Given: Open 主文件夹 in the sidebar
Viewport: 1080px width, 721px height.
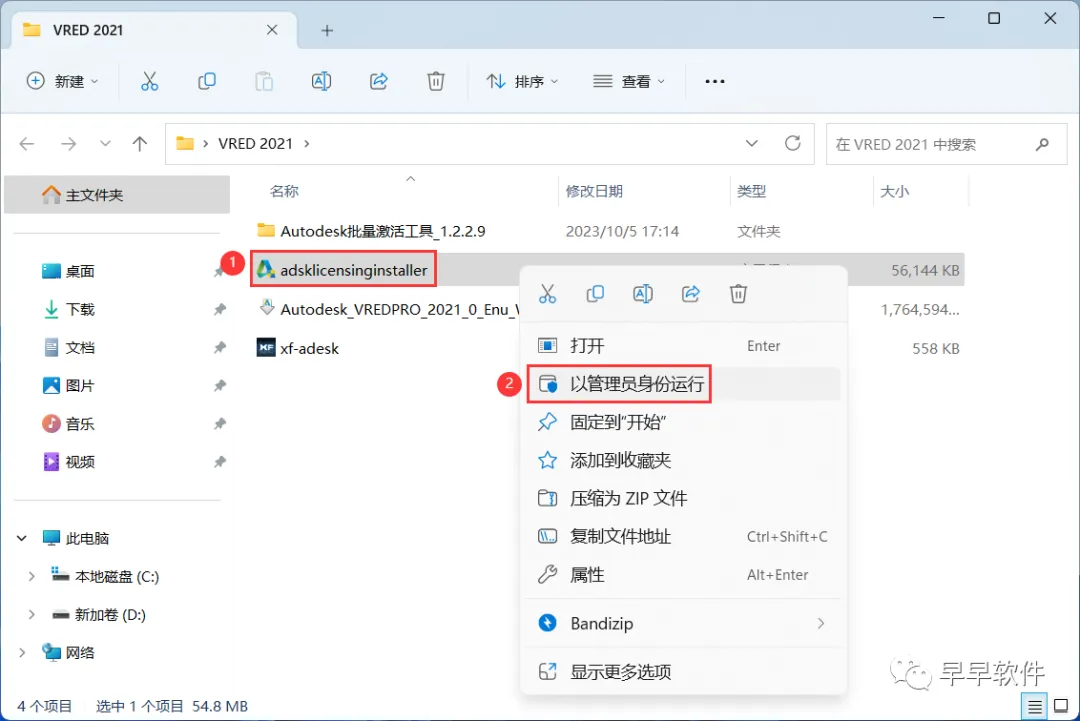Looking at the screenshot, I should (x=117, y=195).
